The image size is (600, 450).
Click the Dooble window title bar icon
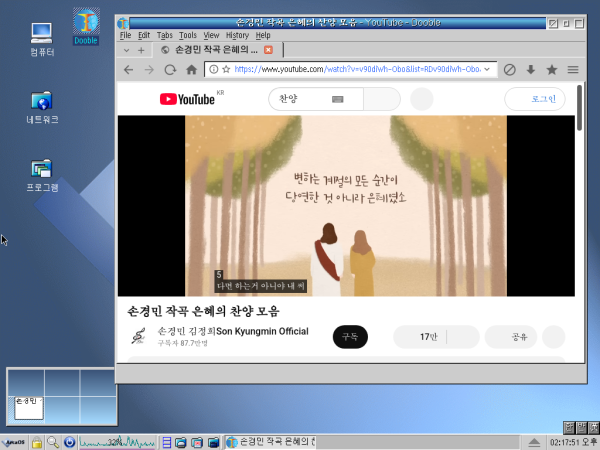point(123,23)
